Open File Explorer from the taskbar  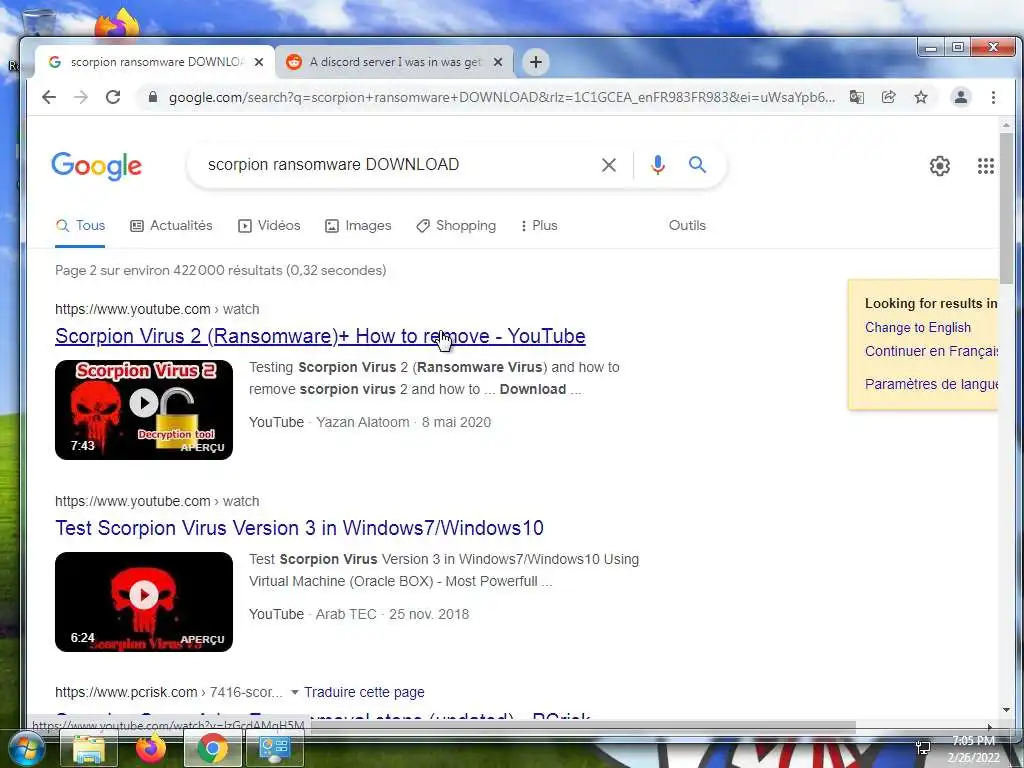pos(89,748)
